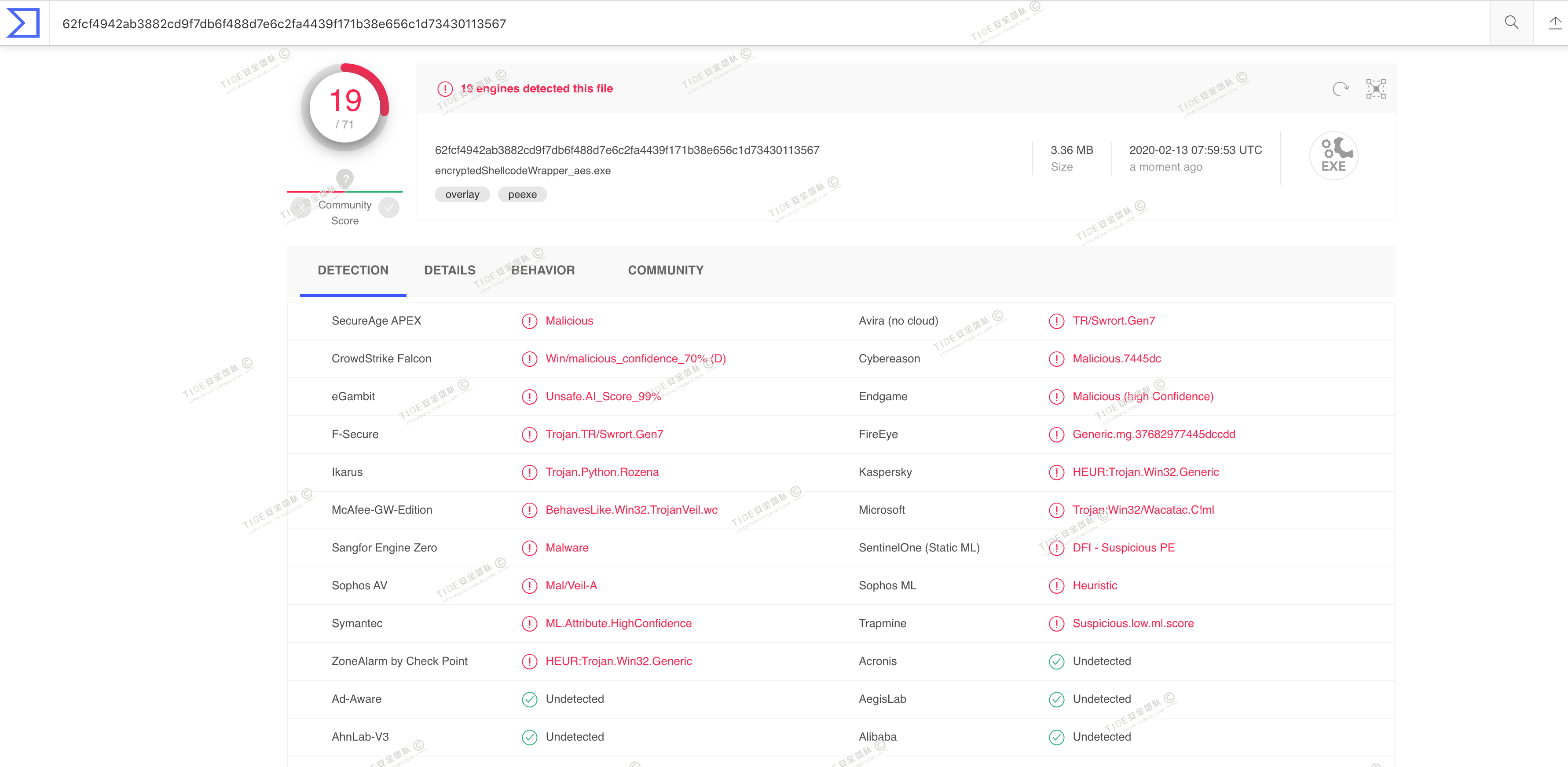Click the Trojan.Python.Rozena detection result
1568x767 pixels.
(601, 472)
